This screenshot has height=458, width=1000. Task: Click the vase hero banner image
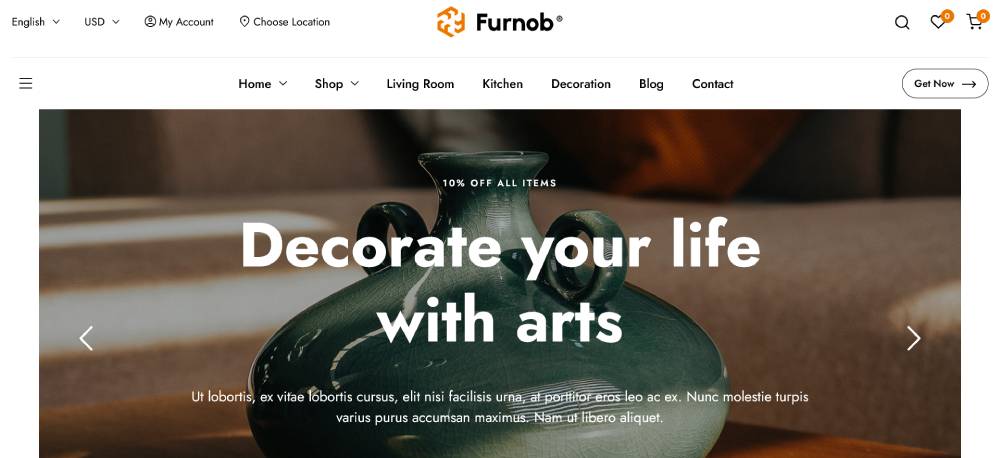coord(499,283)
